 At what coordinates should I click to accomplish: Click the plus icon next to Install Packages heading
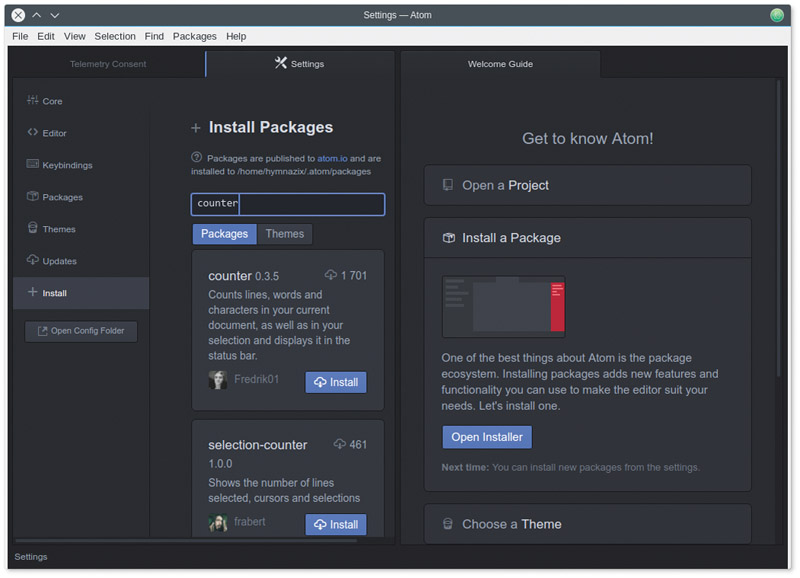click(195, 128)
